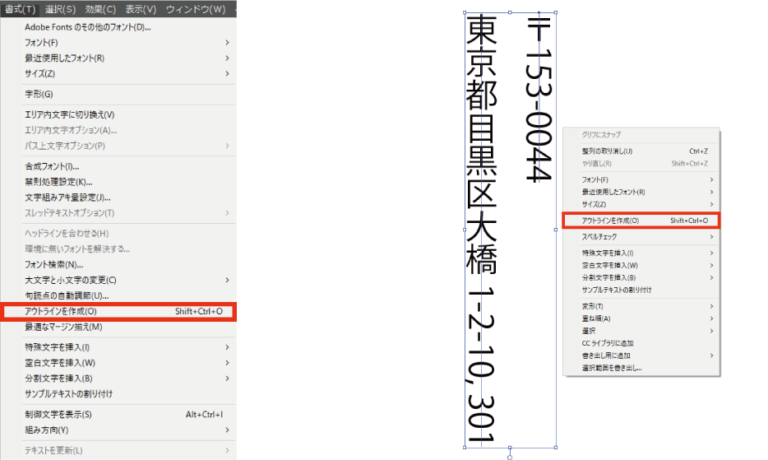Expand スペルチェック submenu in context menu
The image size is (768, 460).
click(641, 237)
